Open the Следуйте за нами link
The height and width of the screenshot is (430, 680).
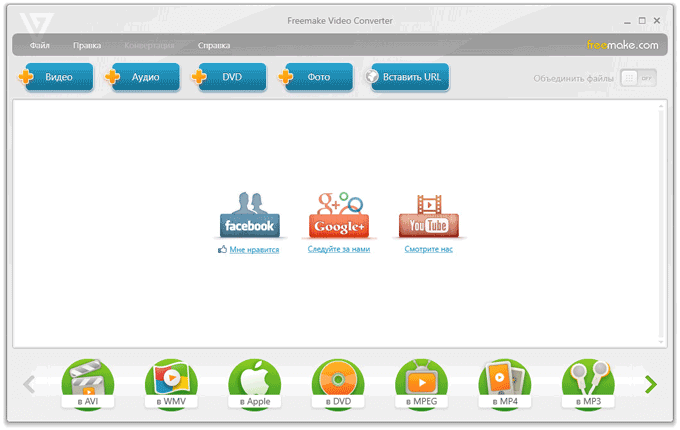339,249
